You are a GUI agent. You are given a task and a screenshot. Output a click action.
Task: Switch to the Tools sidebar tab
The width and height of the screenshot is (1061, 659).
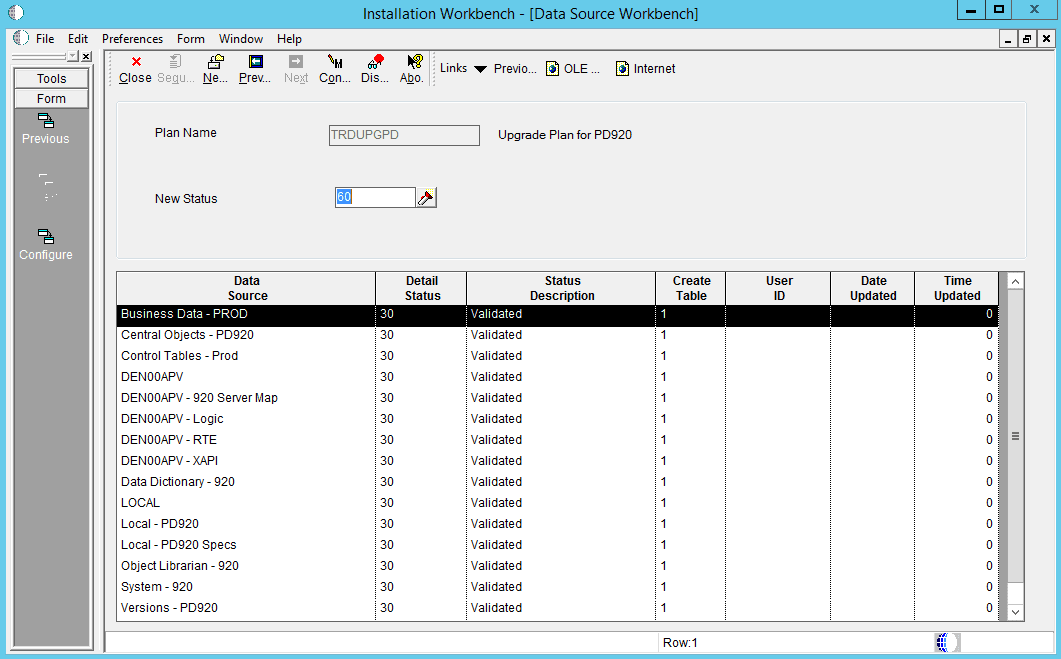coord(52,79)
